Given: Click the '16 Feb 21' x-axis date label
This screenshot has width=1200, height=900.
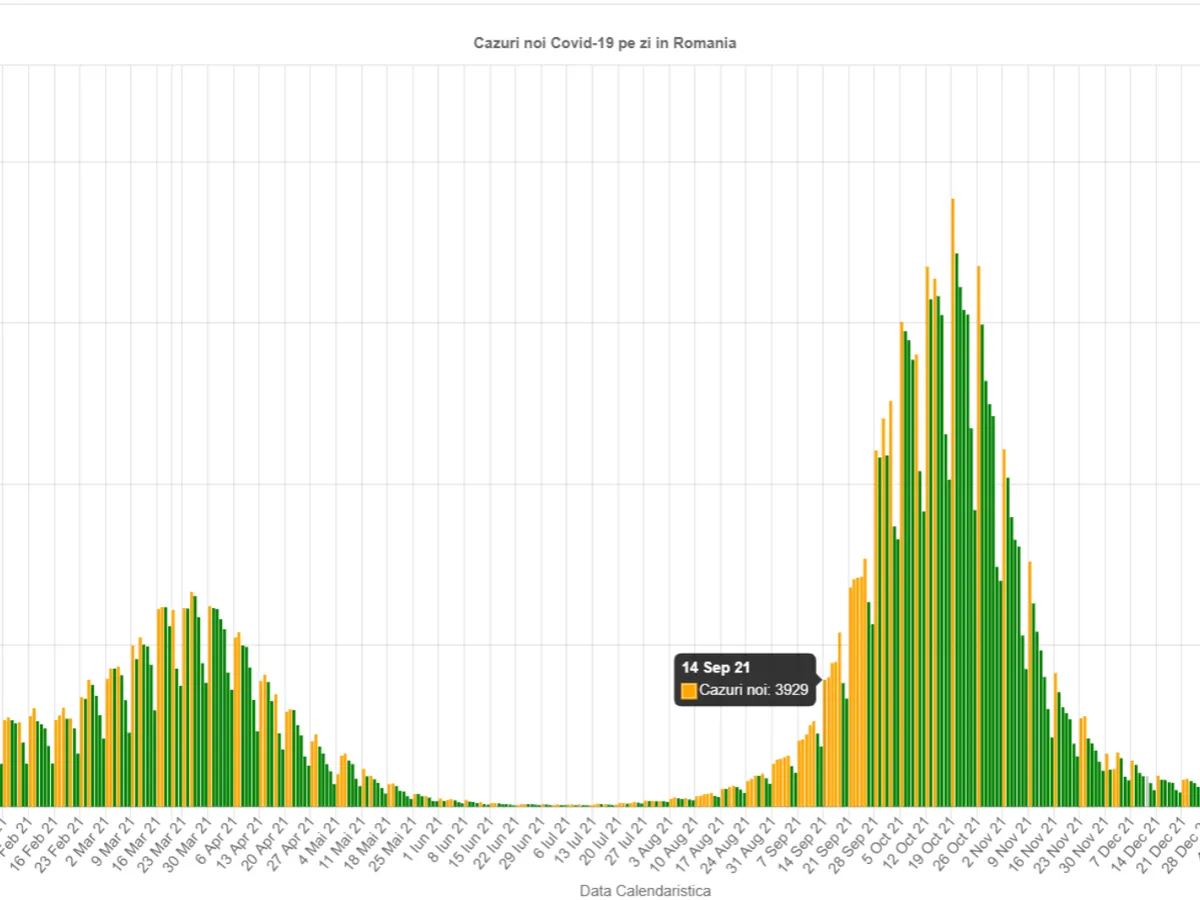Looking at the screenshot, I should tap(30, 846).
